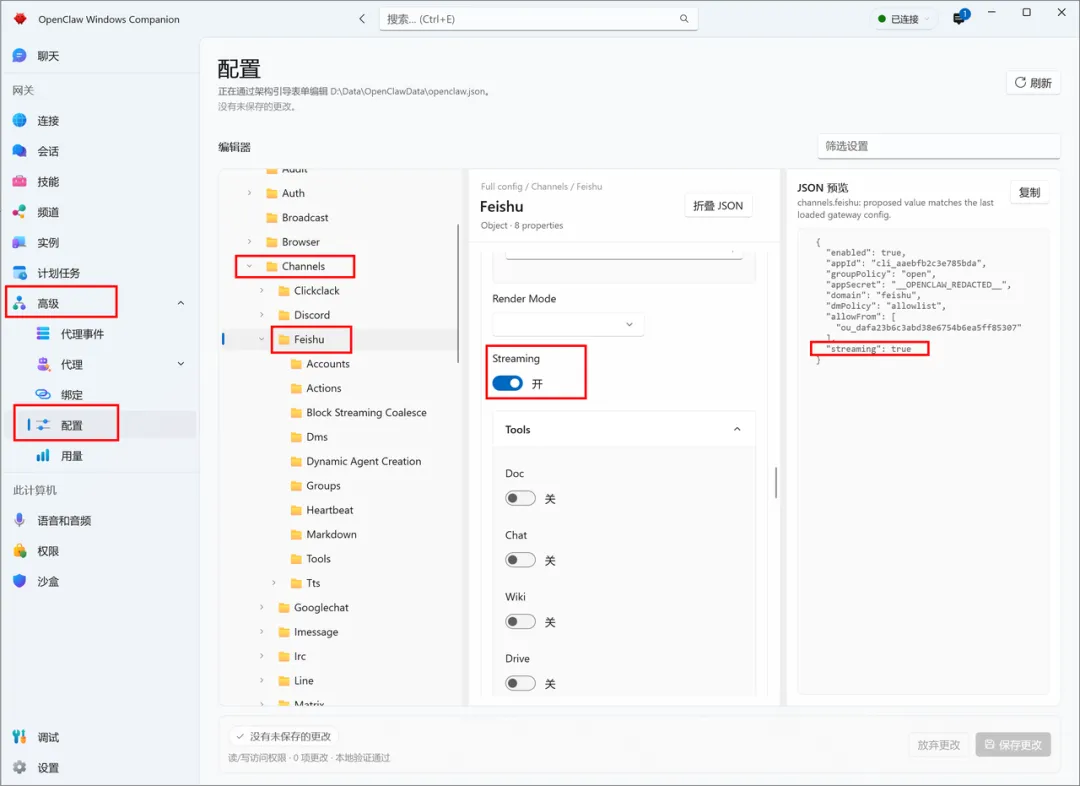Open the 频道 channels icon
The width and height of the screenshot is (1080, 786).
19,211
